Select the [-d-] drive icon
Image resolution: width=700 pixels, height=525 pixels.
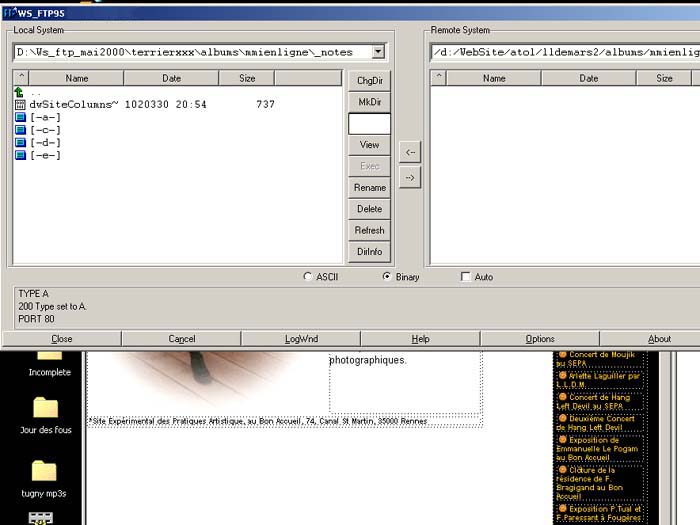20,142
